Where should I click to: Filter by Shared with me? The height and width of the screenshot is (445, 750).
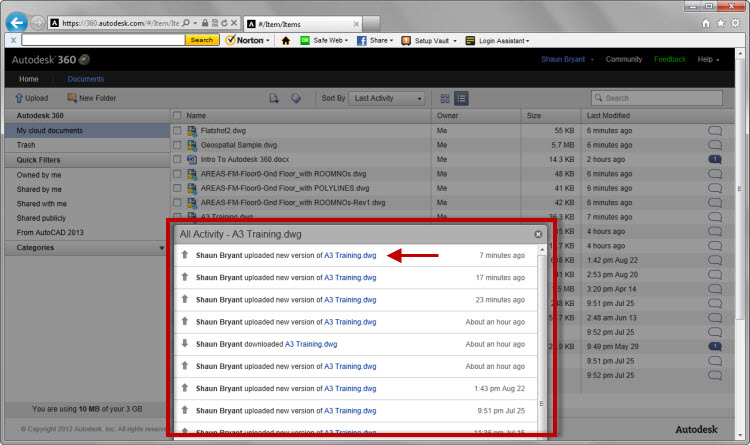(42, 204)
